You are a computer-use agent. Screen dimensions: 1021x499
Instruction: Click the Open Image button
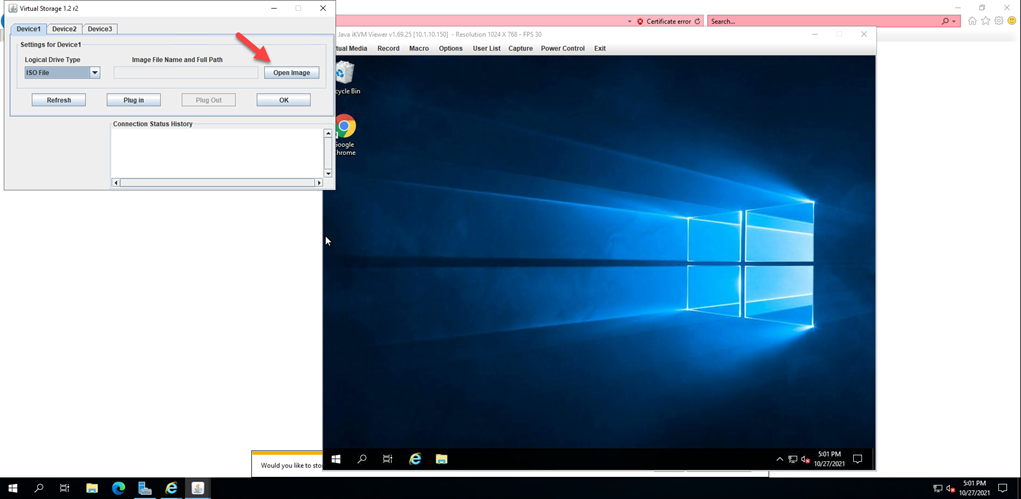[292, 73]
